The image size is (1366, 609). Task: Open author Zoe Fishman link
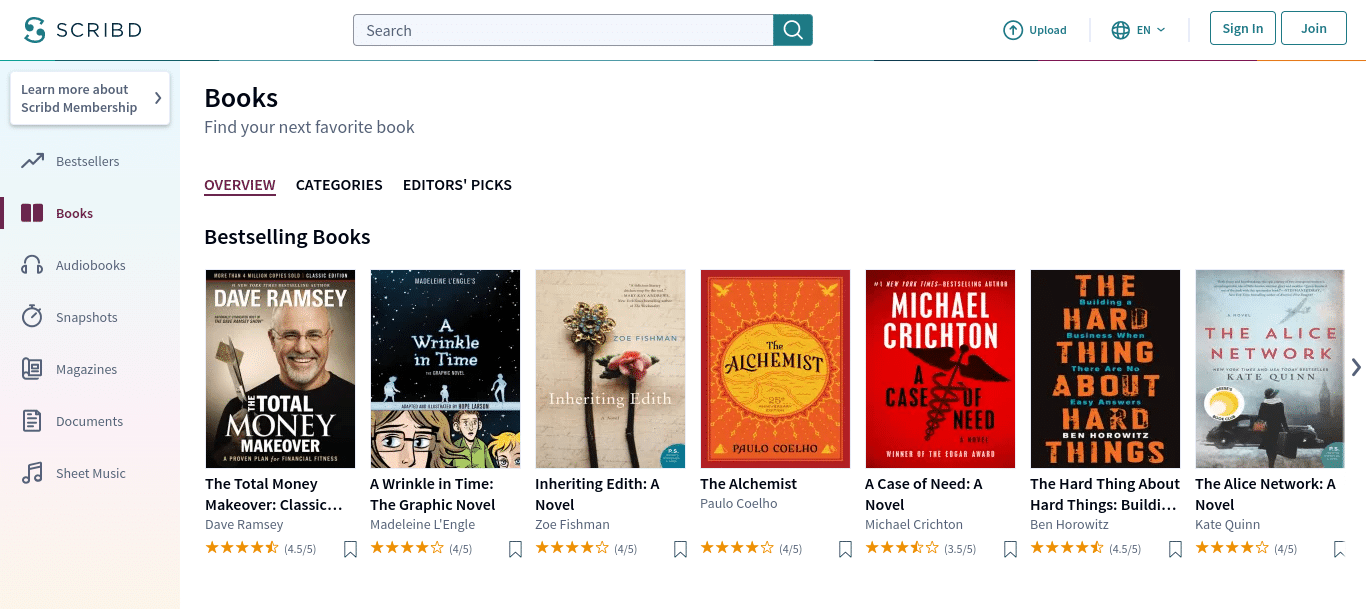572,524
